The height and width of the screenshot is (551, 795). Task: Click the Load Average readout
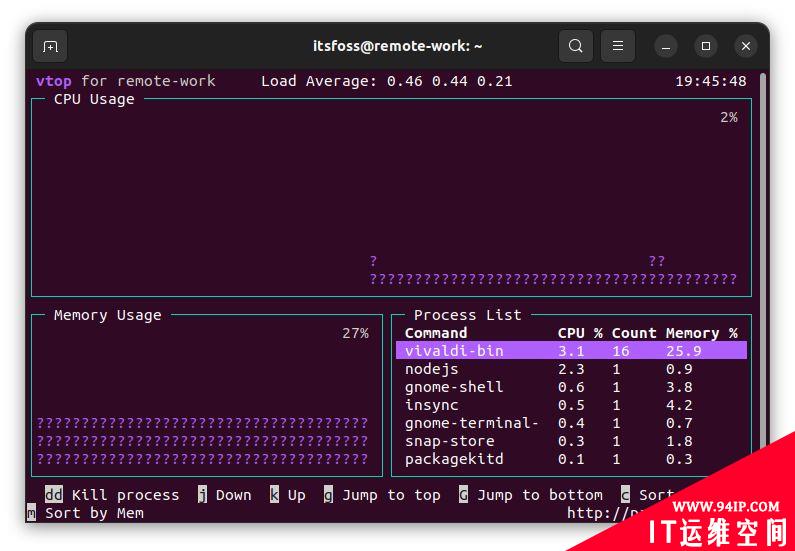tap(386, 81)
